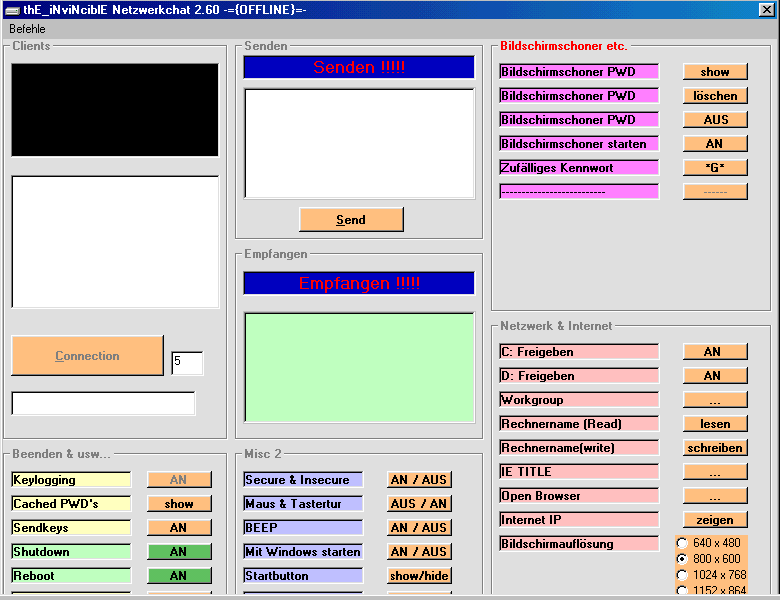Toggle Shutdown with the green AN button
780x600 pixels.
coord(180,552)
